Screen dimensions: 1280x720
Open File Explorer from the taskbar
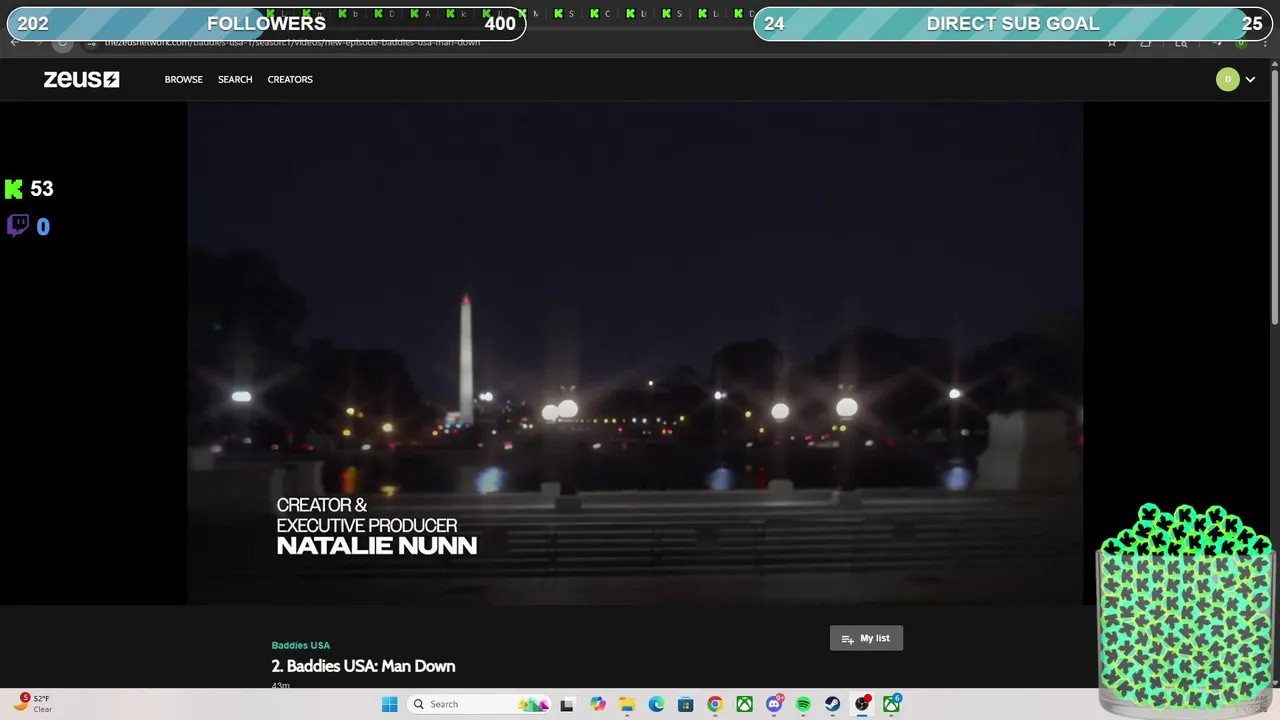click(627, 704)
